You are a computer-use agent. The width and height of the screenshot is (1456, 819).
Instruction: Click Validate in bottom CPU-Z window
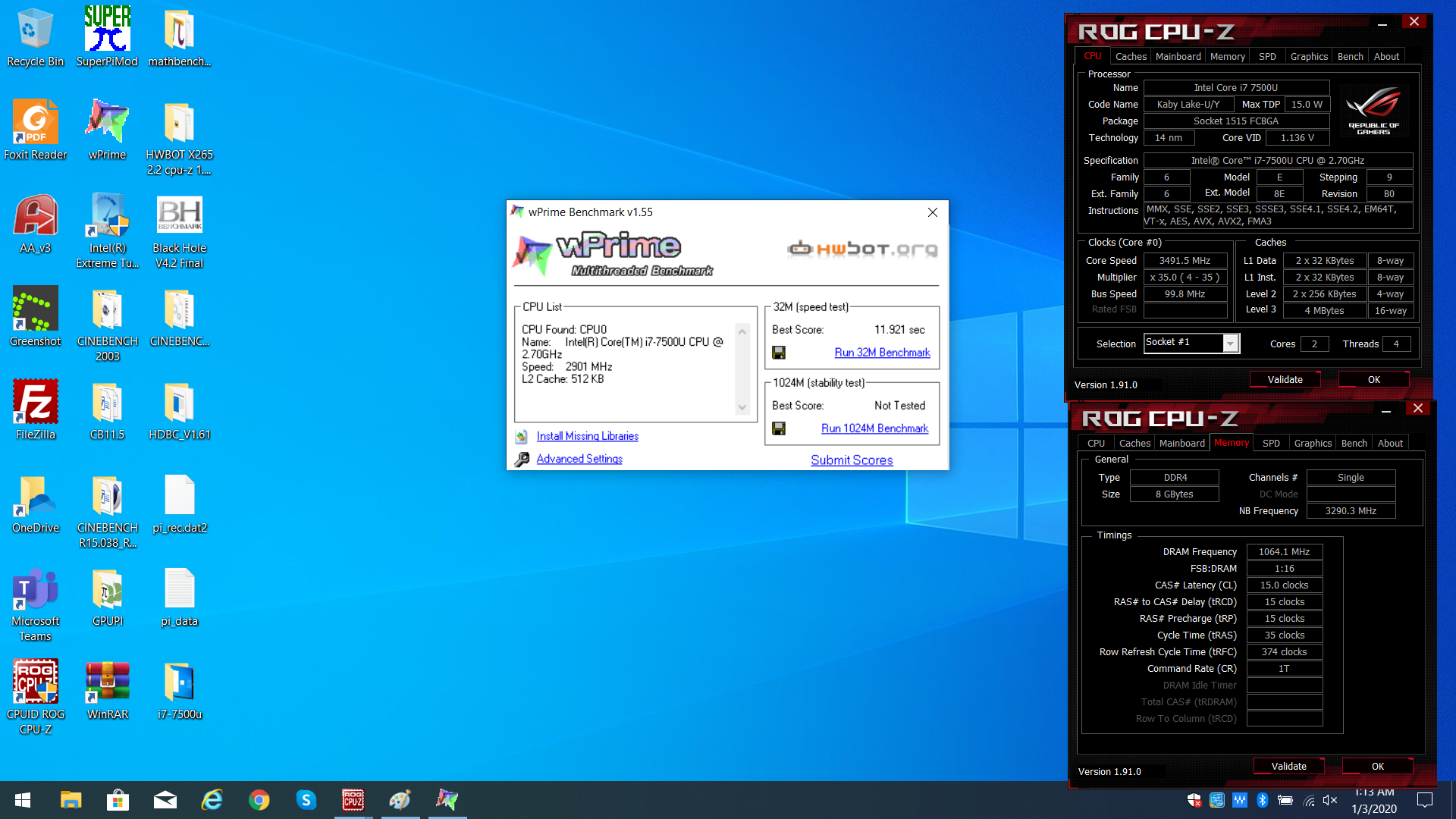point(1288,766)
